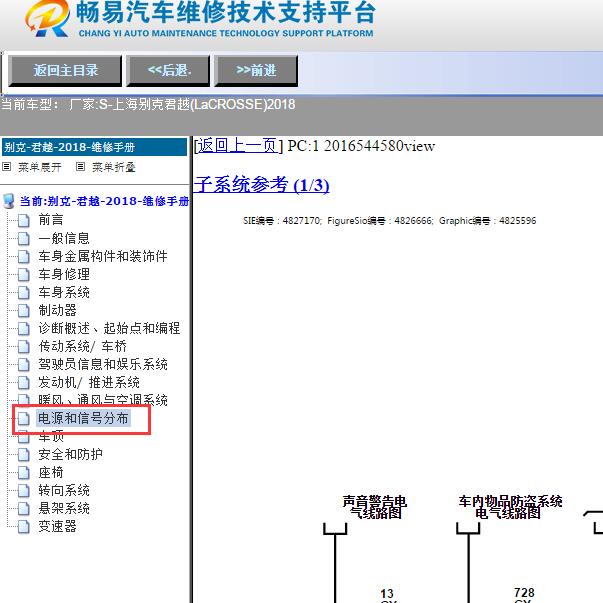603x603 pixels.
Task: Select the highlighted 电源和信号分布 item
Action: pyautogui.click(x=83, y=418)
